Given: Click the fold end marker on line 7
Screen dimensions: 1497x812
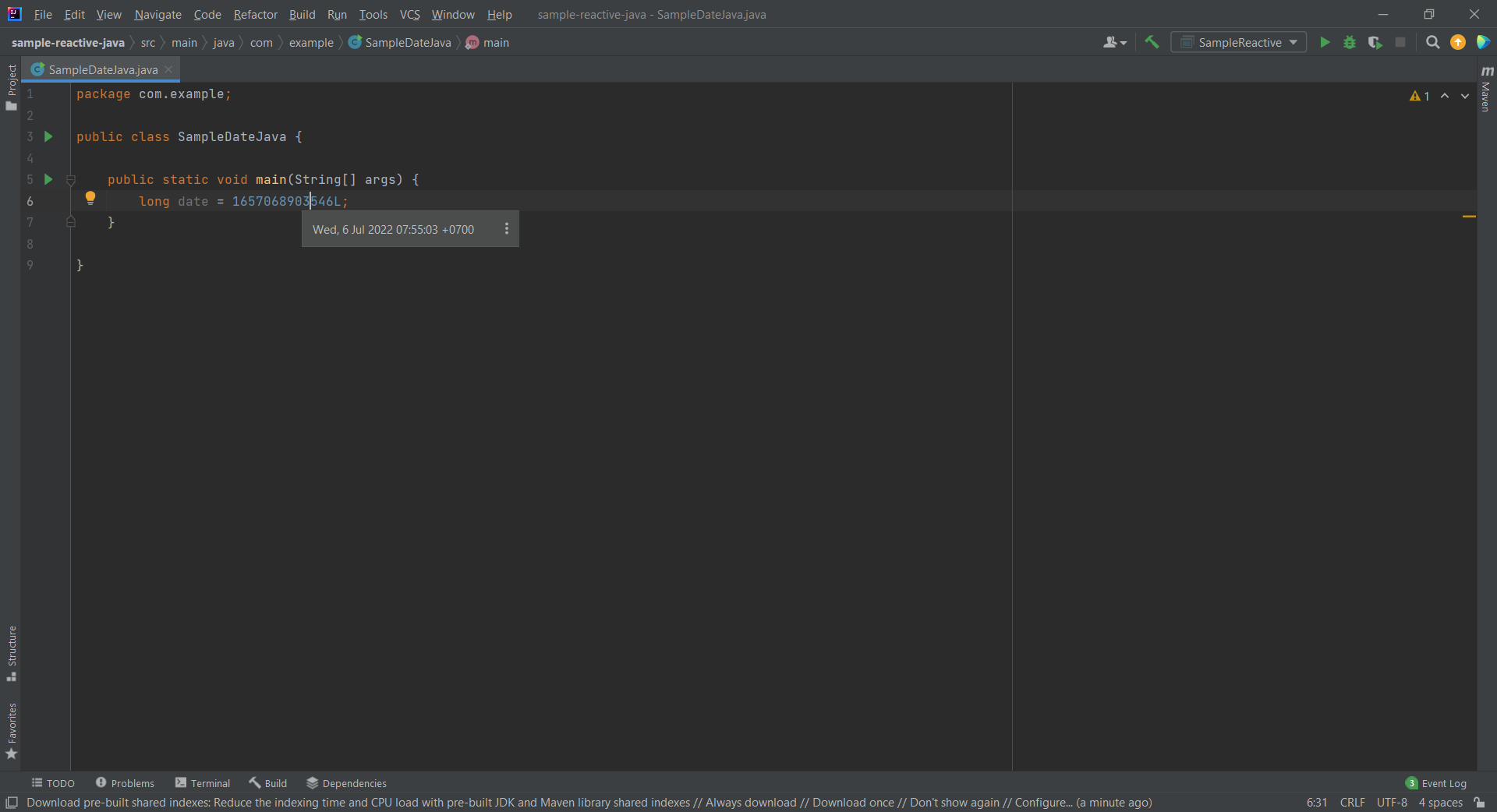Looking at the screenshot, I should (x=71, y=222).
